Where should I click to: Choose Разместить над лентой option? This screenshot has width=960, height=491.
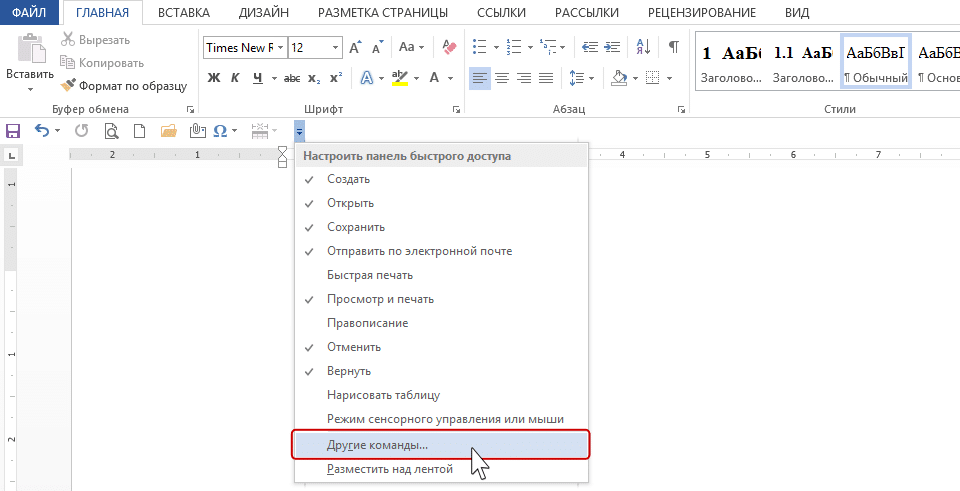pyautogui.click(x=390, y=468)
